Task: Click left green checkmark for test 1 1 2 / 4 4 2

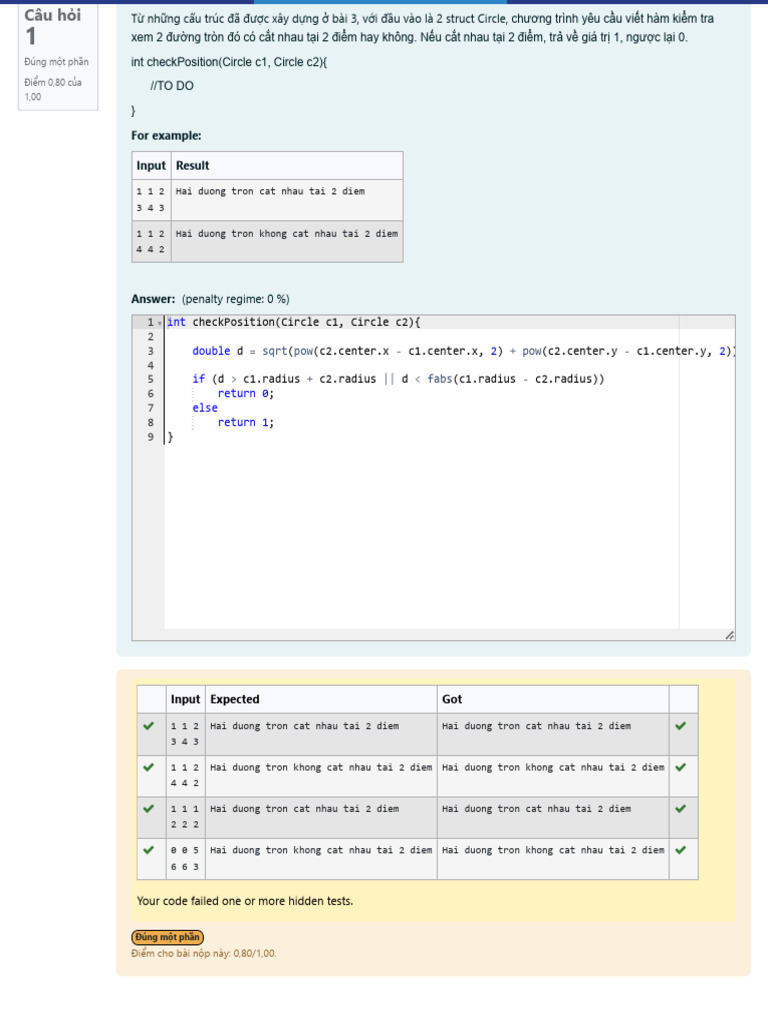Action: click(x=148, y=767)
